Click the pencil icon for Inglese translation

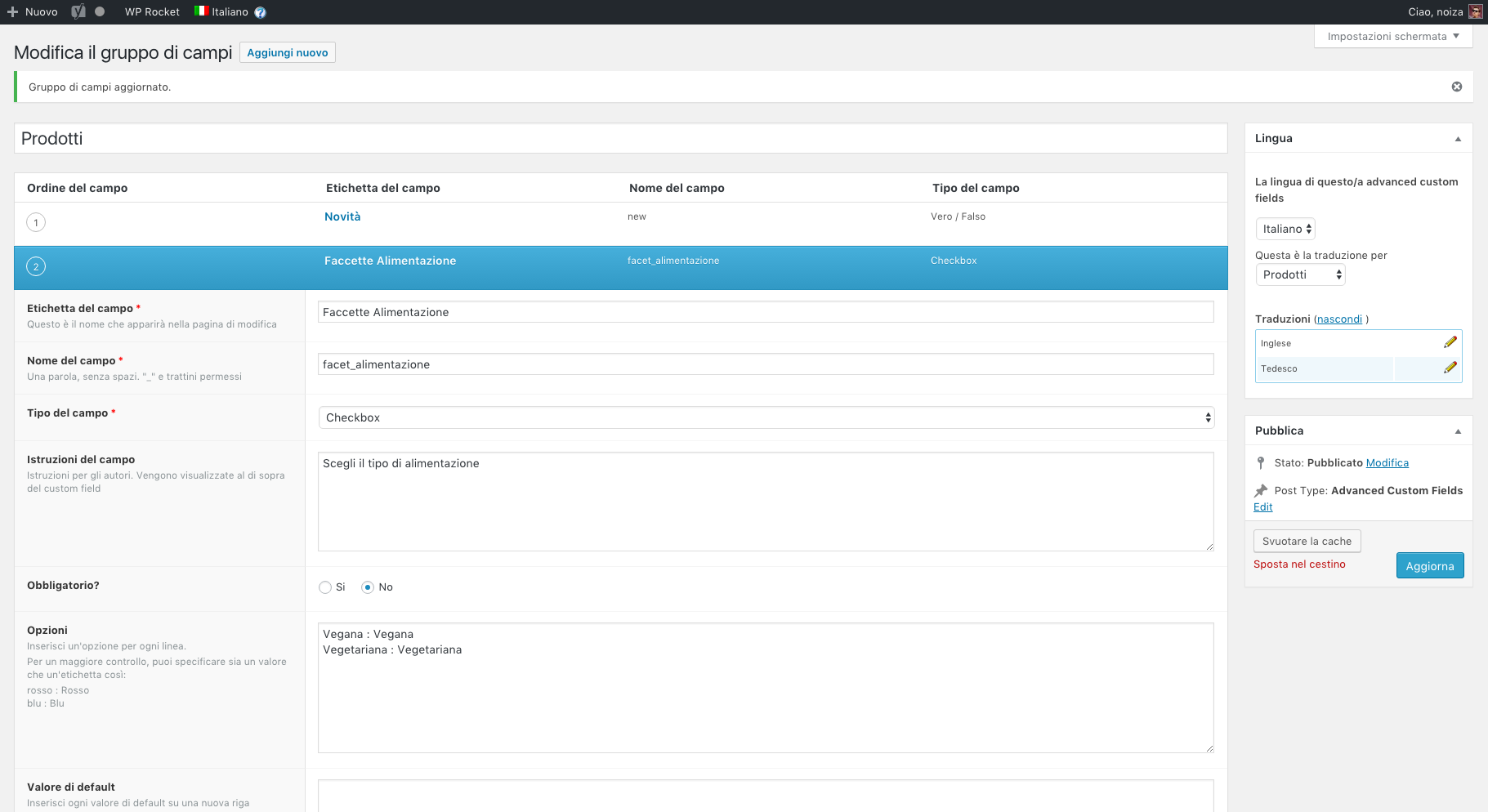click(x=1450, y=342)
